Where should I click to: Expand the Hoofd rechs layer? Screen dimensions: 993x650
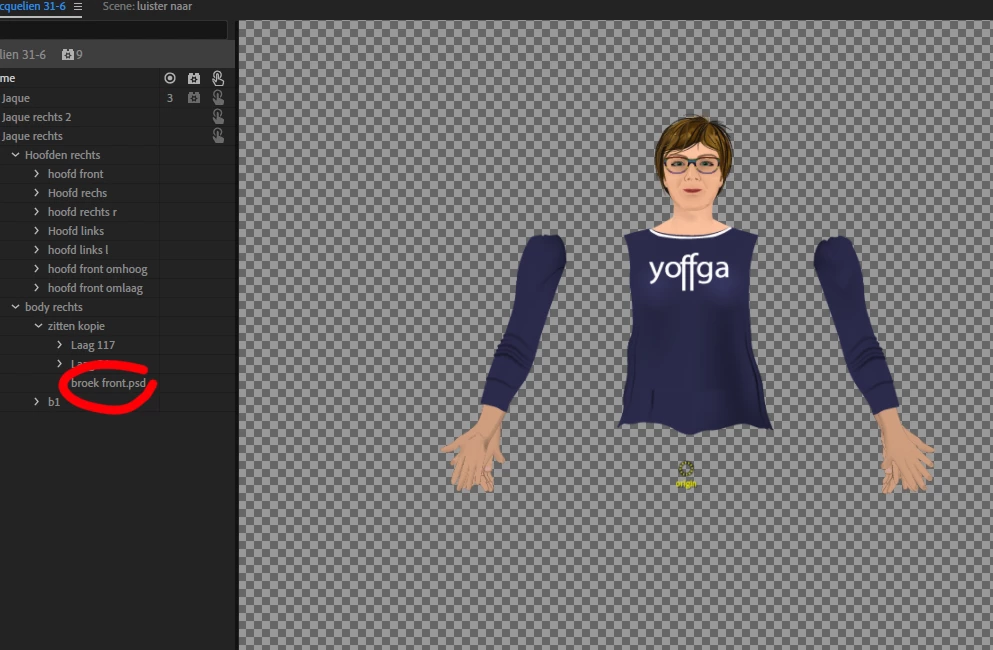pyautogui.click(x=36, y=193)
